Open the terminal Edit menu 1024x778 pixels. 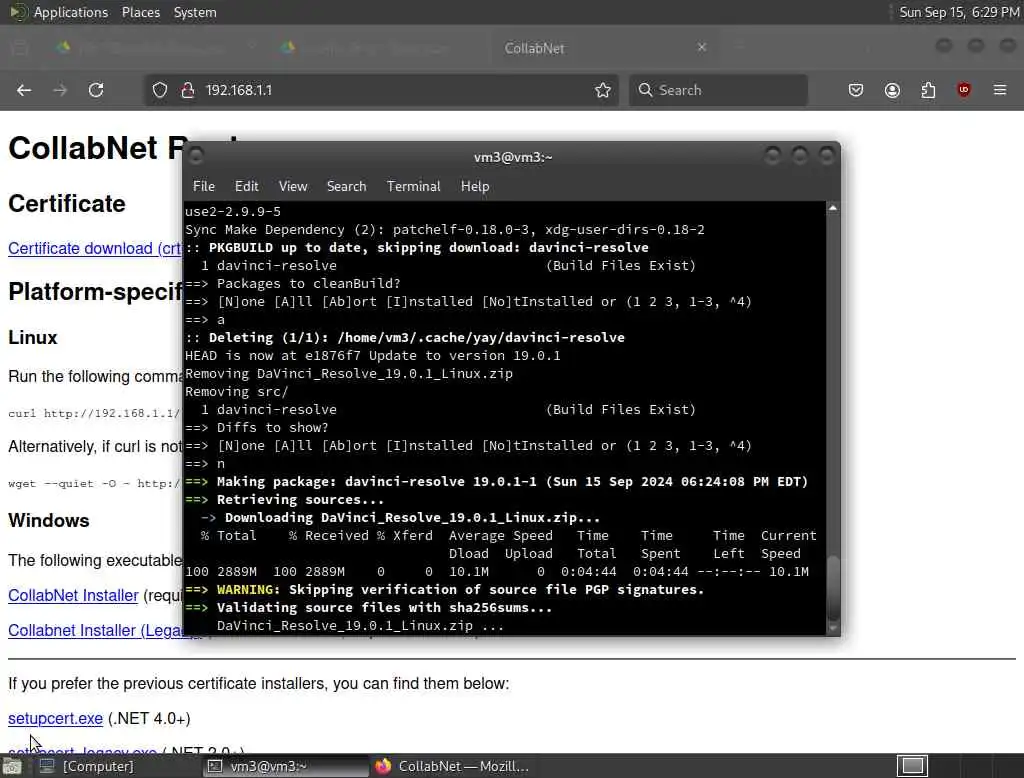[246, 186]
